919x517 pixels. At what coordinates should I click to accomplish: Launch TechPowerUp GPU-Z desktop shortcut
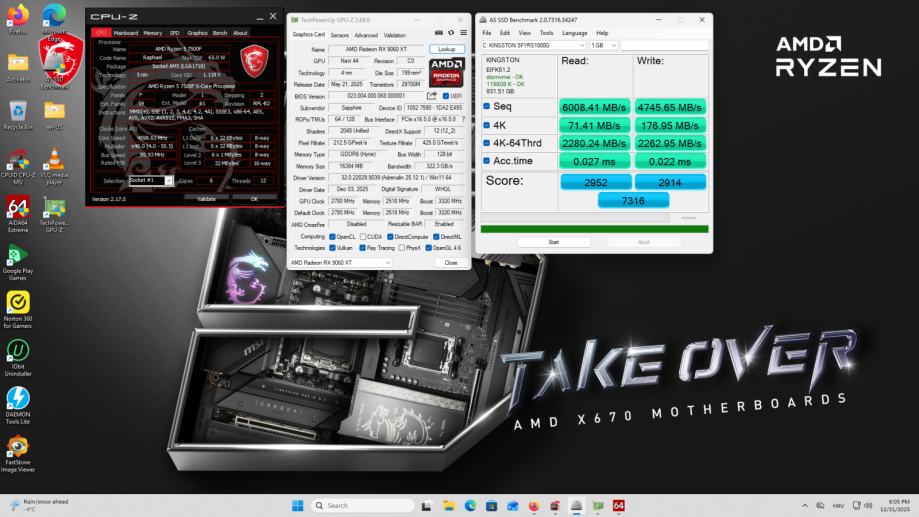coord(54,215)
